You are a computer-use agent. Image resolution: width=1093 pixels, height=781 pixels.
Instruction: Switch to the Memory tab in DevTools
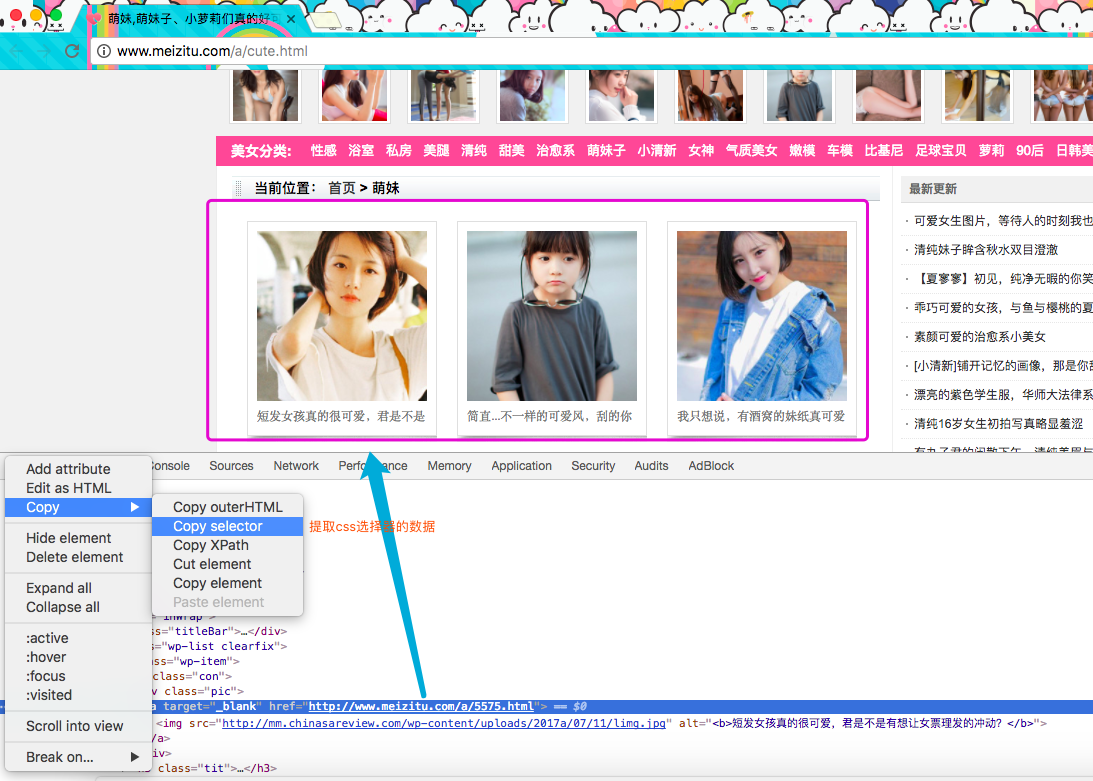point(450,466)
